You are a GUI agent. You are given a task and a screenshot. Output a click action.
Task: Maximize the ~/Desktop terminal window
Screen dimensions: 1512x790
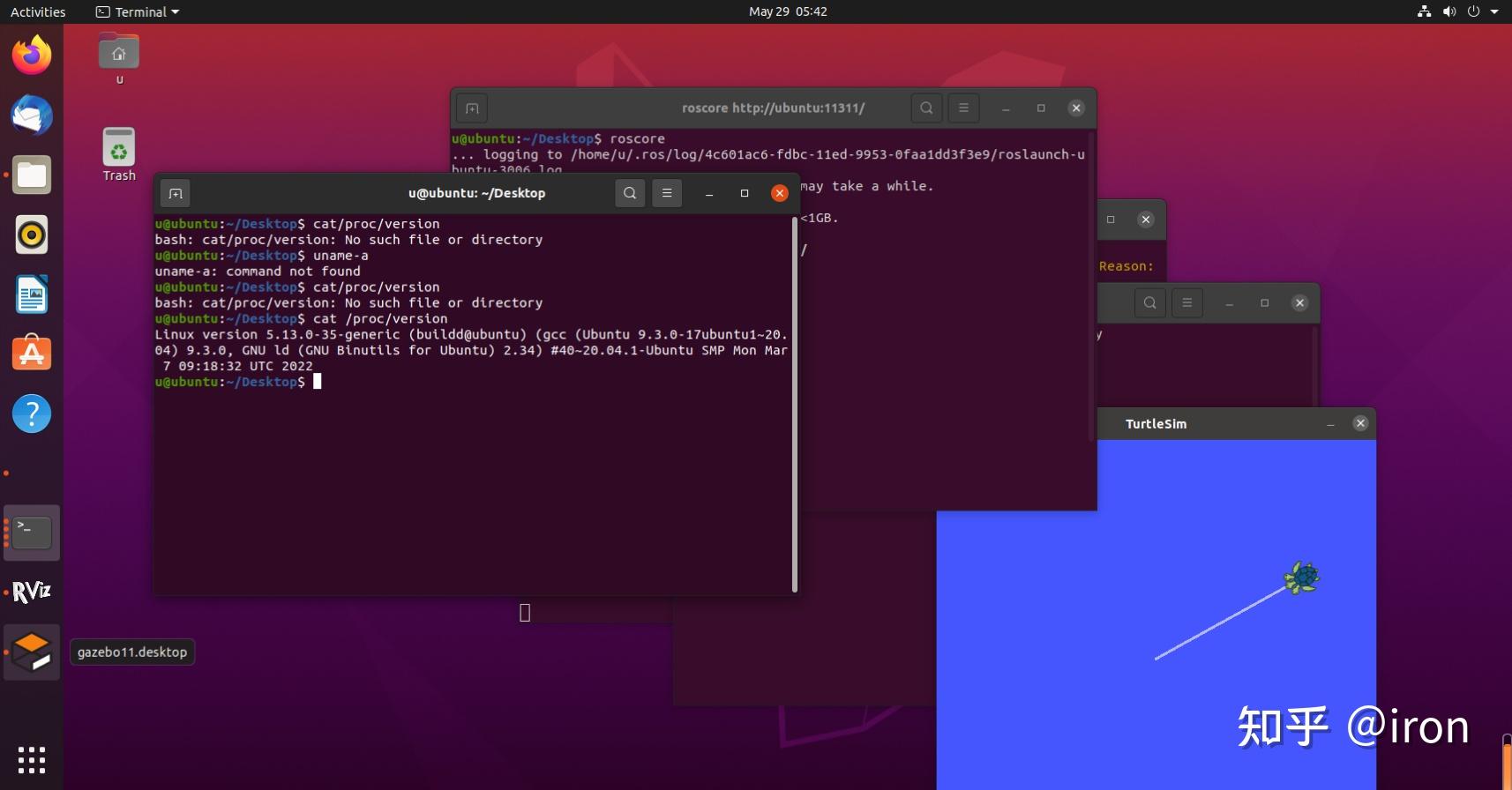click(745, 193)
